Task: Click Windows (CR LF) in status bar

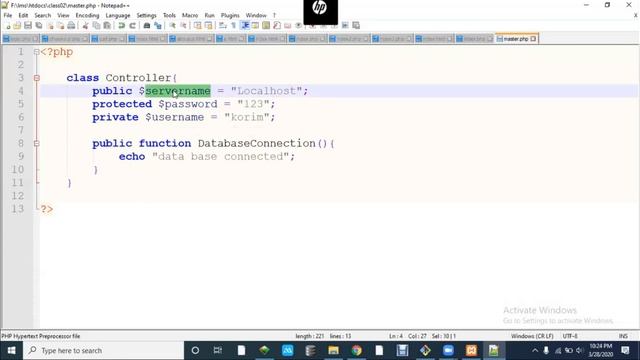Action: coord(532,336)
